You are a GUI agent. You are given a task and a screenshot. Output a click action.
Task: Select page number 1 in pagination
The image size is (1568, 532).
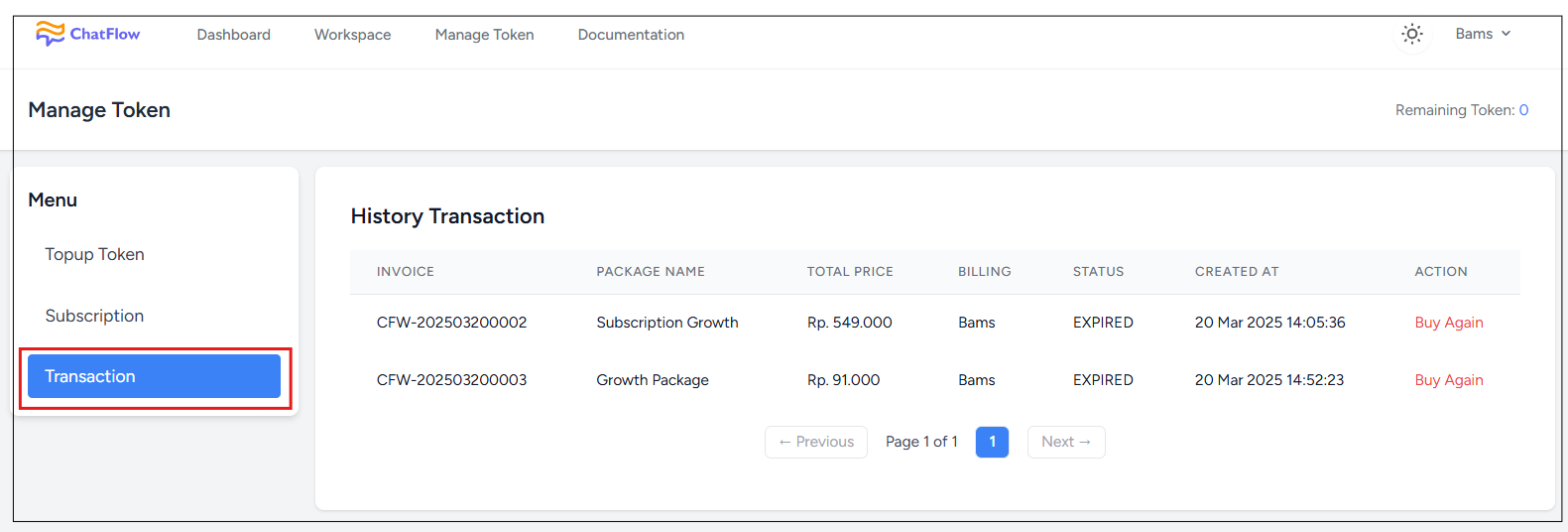click(992, 442)
